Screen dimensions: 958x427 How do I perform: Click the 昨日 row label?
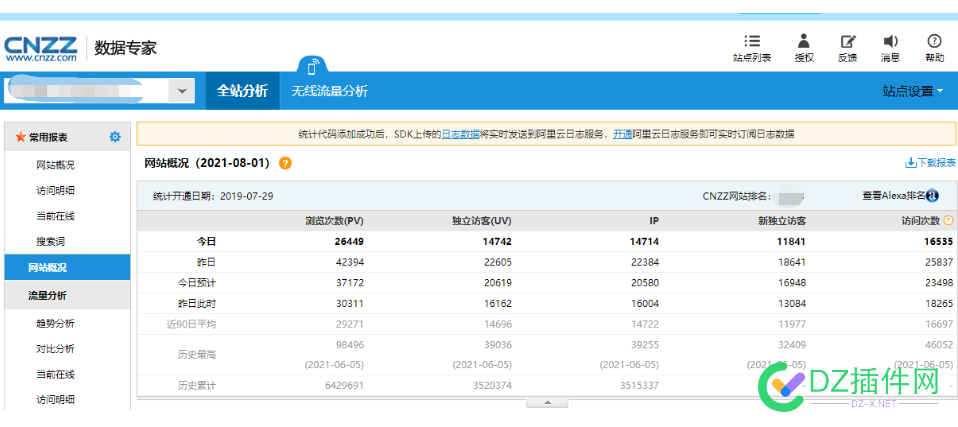(x=206, y=262)
